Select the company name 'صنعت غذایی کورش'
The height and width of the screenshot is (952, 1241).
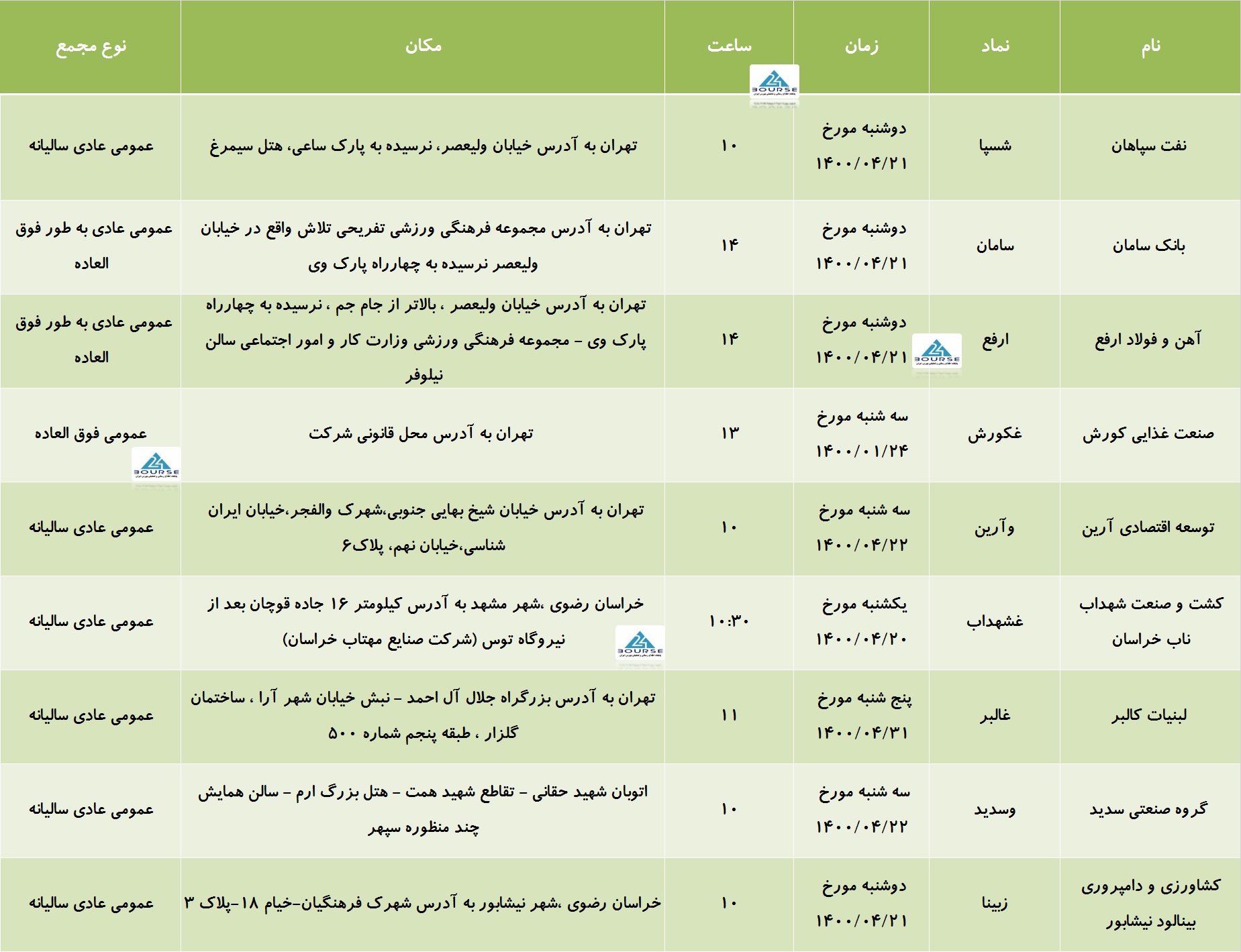point(1148,434)
